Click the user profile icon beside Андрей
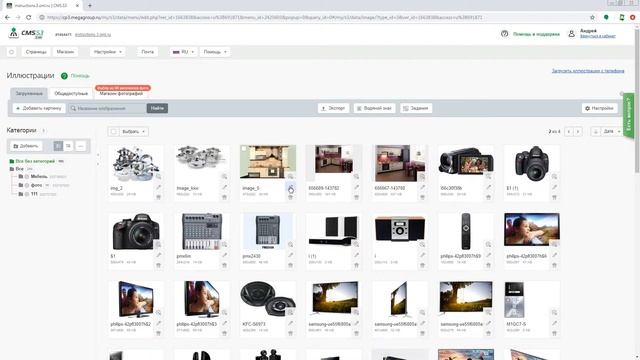Viewport: 640px width, 360px height. [571, 34]
